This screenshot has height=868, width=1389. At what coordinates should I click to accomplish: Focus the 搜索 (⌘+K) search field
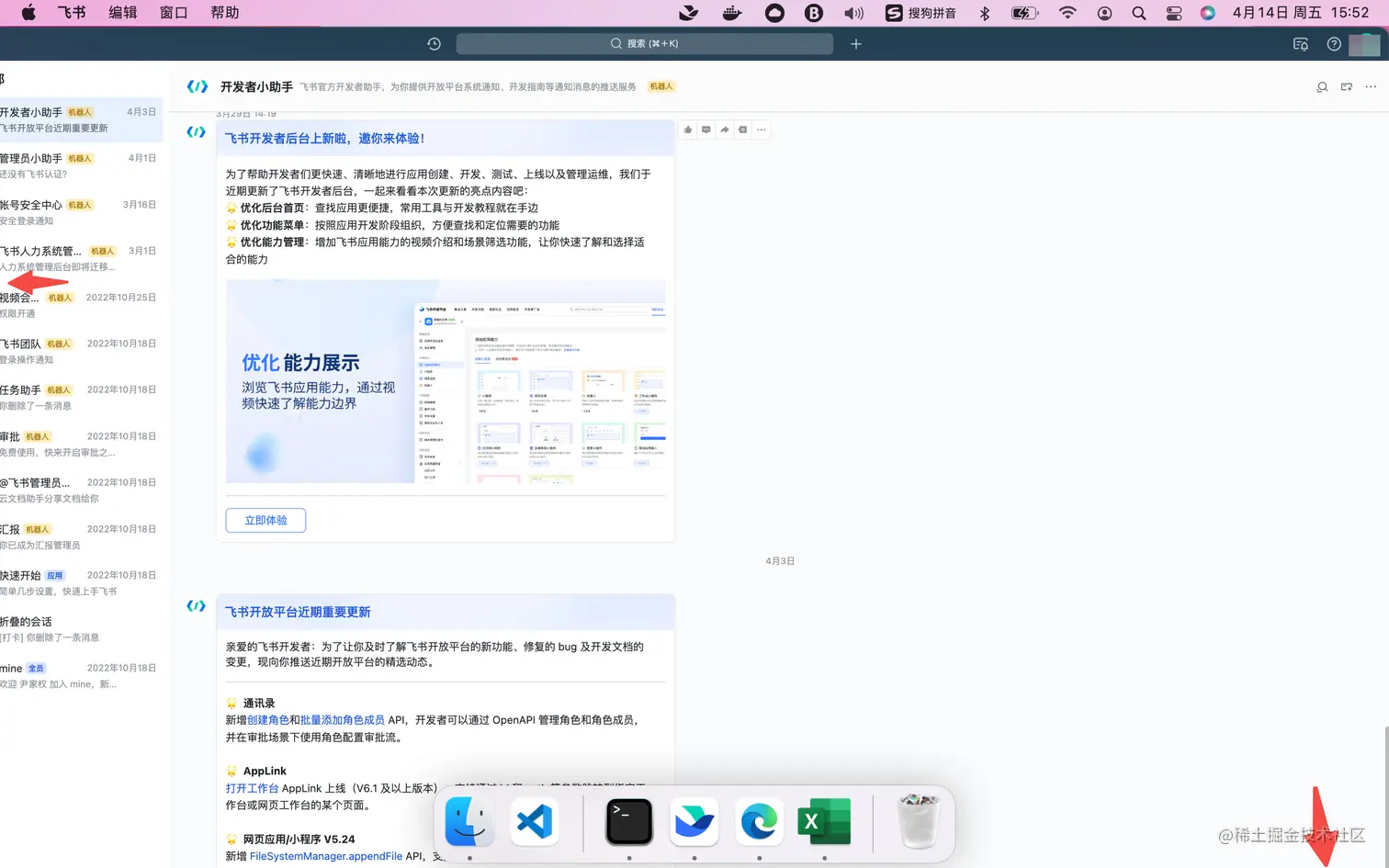[x=645, y=44]
